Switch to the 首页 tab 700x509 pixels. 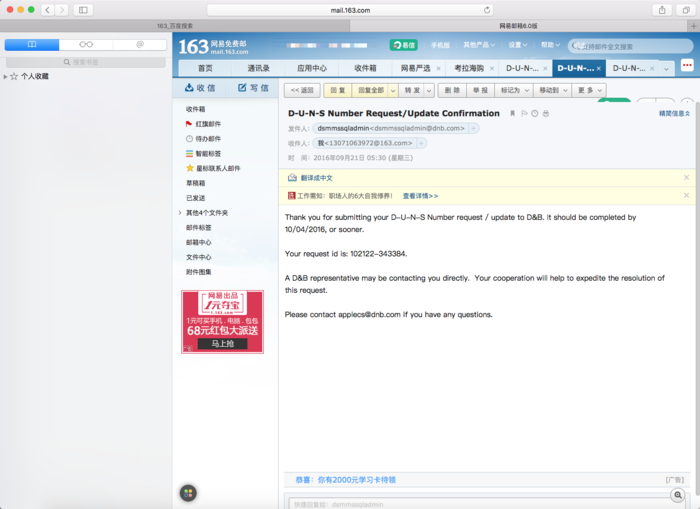pyautogui.click(x=205, y=68)
